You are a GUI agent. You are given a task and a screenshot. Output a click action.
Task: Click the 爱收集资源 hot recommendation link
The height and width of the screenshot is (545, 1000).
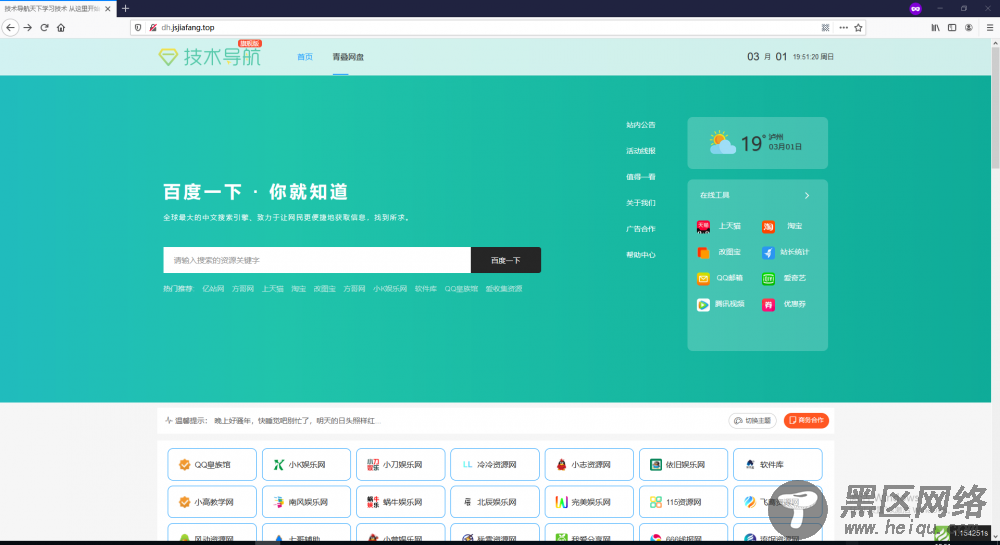[504, 289]
